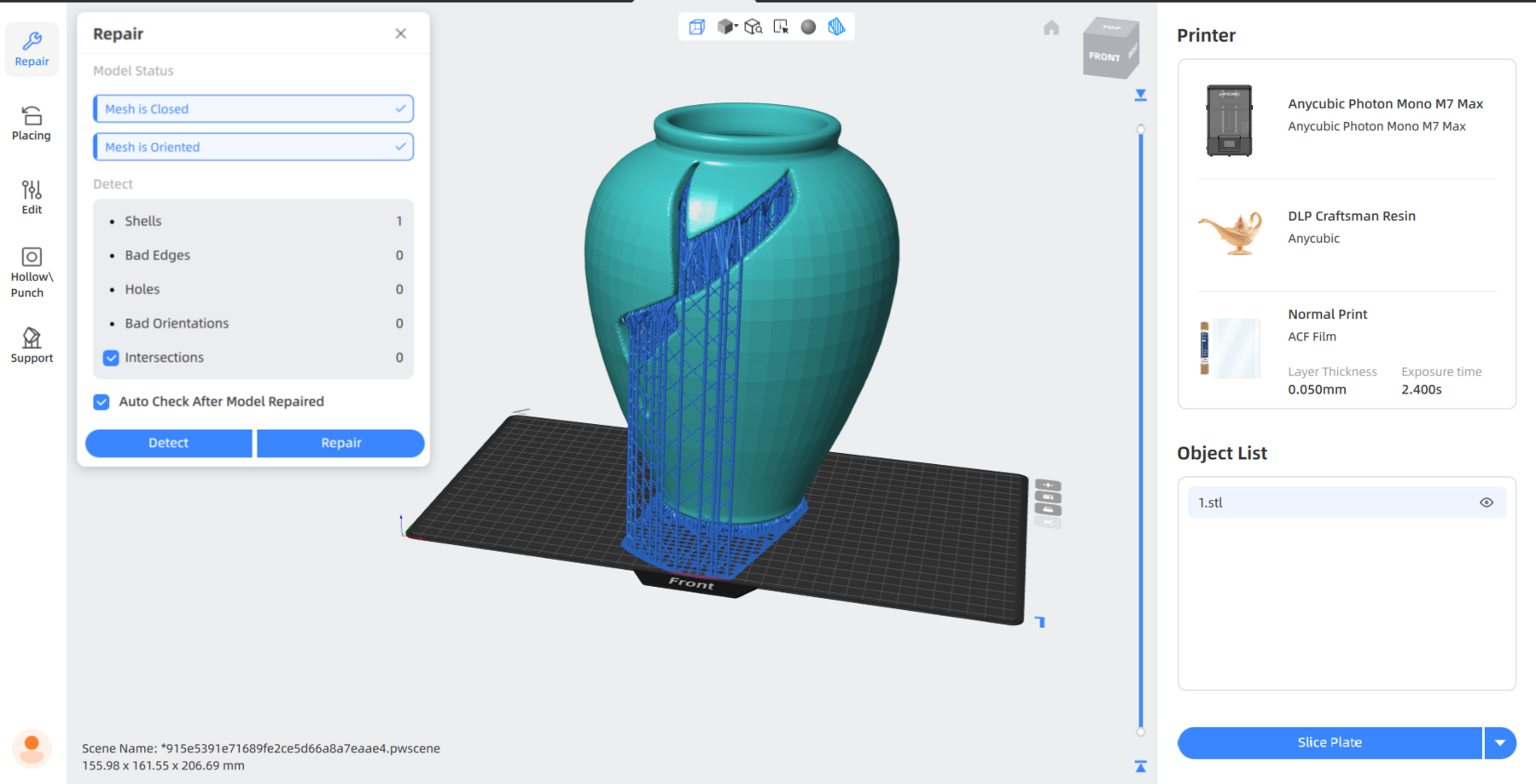This screenshot has width=1536, height=784.
Task: Click the cube with magnifier icon
Action: click(753, 27)
